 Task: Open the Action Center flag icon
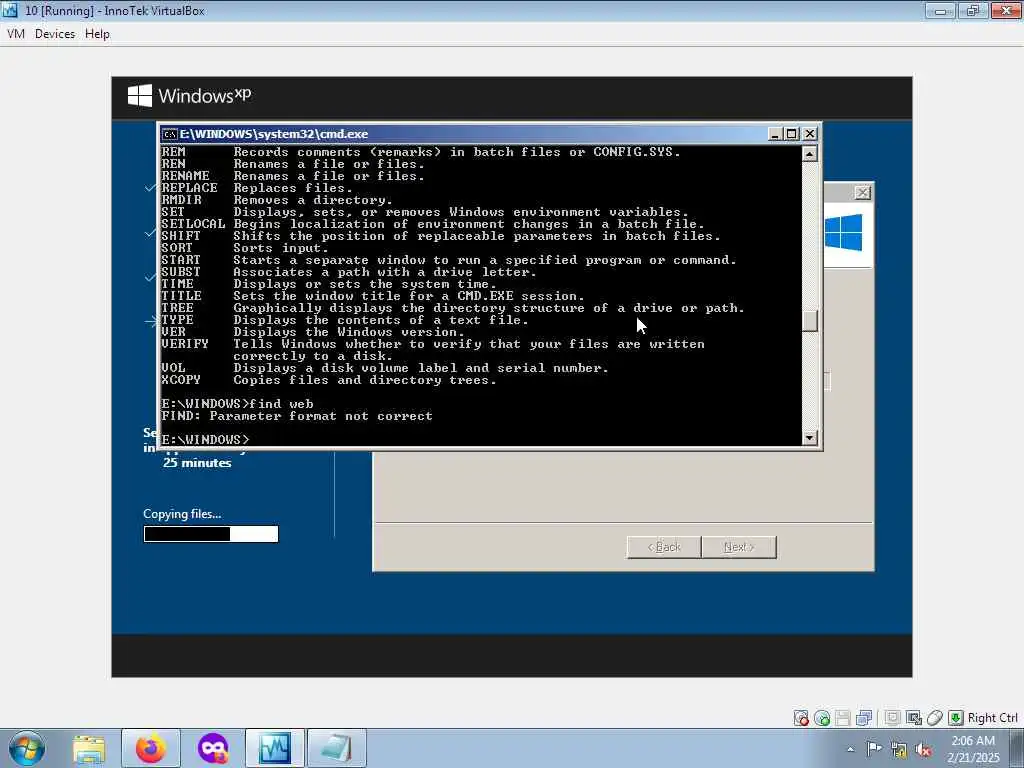point(874,749)
